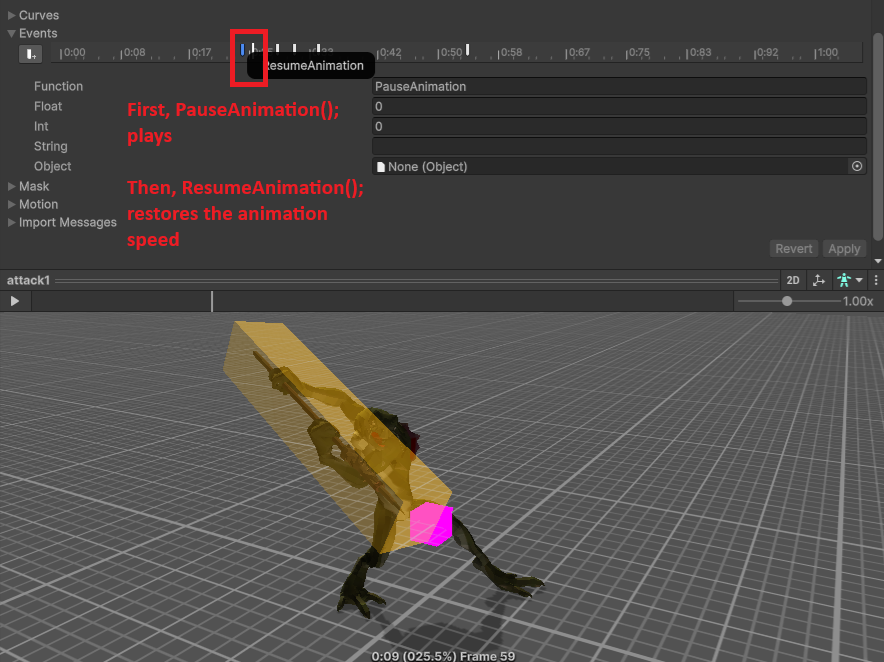Click the Revert button
Image resolution: width=884 pixels, height=662 pixels.
point(794,249)
